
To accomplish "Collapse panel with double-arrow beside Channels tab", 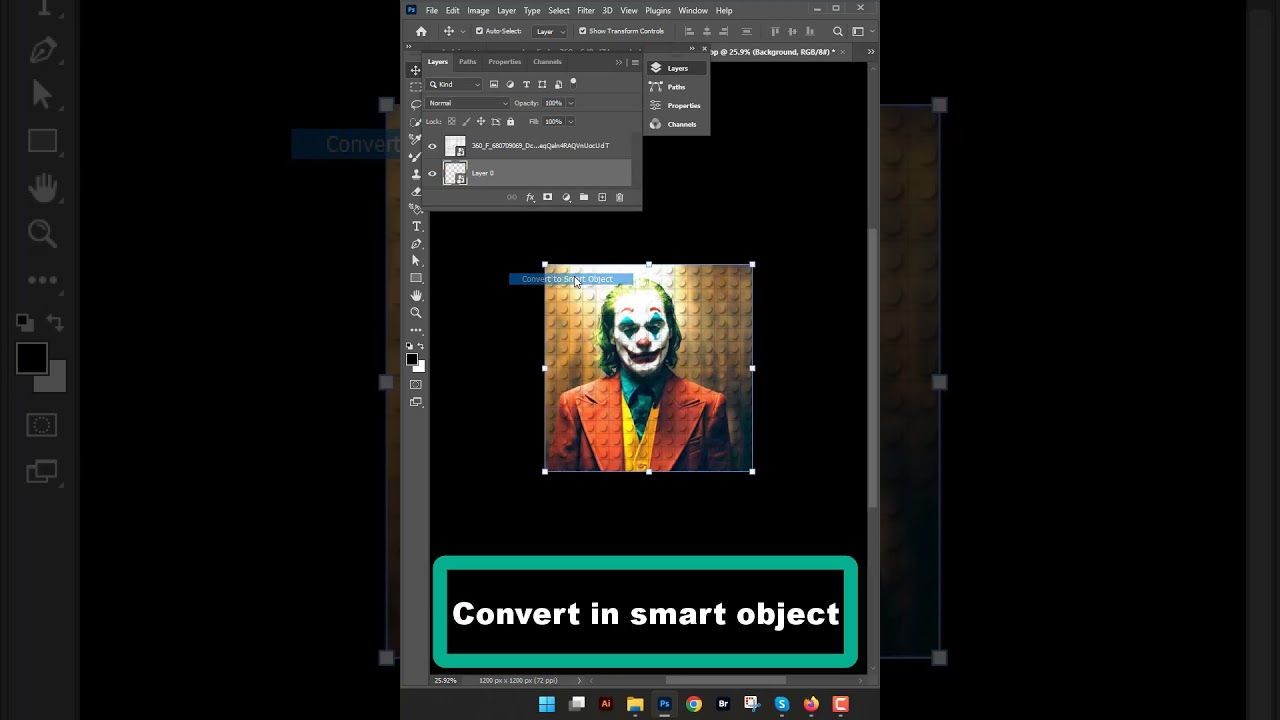I will [618, 62].
